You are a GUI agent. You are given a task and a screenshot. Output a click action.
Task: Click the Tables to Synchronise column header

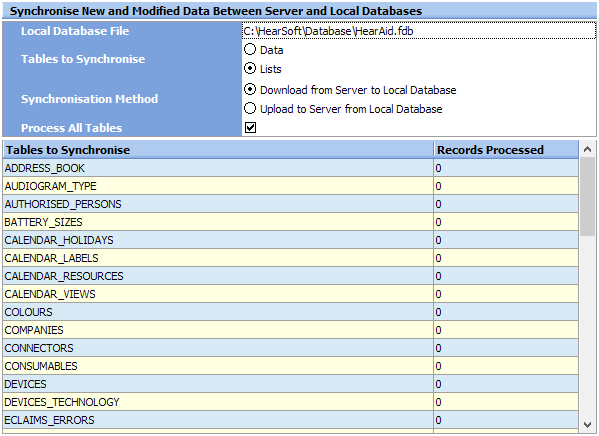coord(218,150)
